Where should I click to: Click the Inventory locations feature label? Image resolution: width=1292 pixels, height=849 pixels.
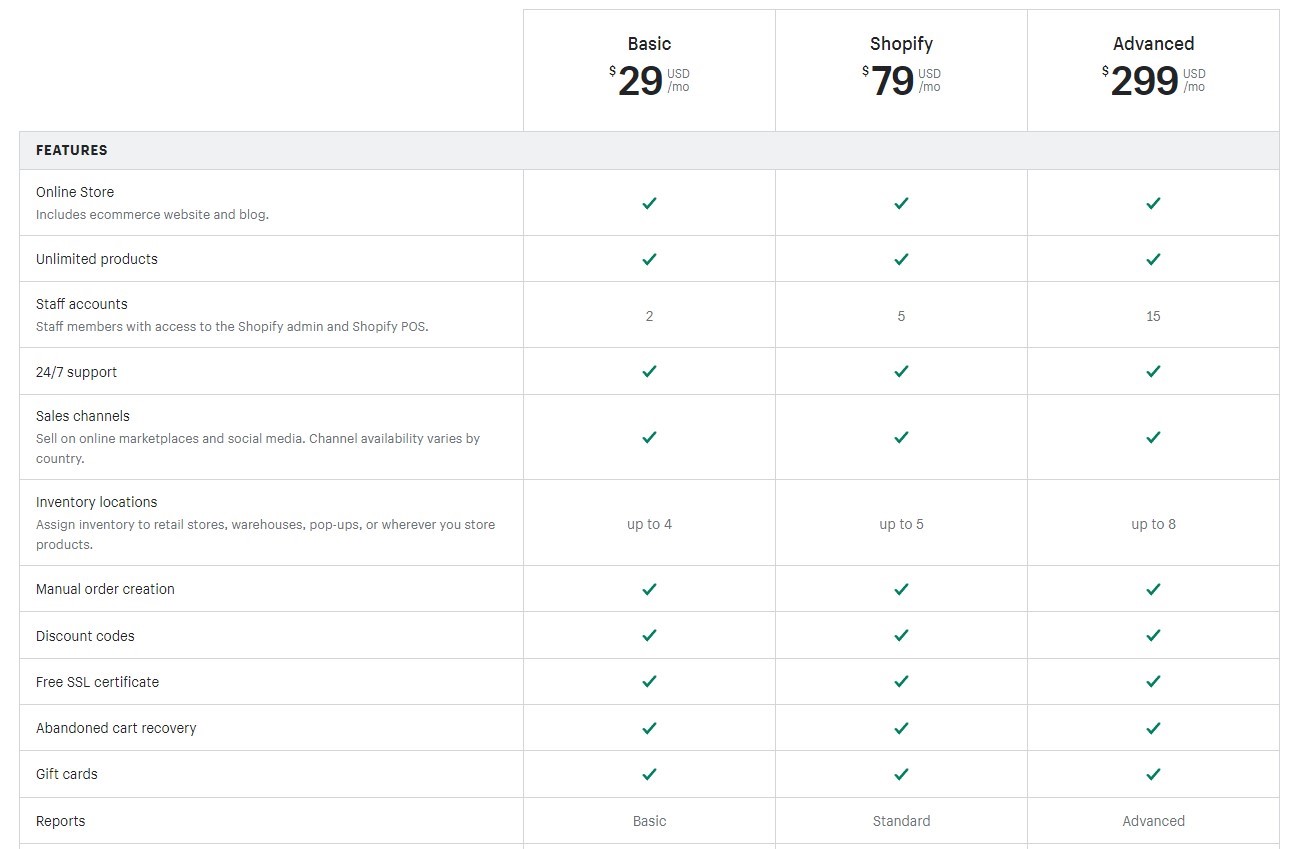(x=97, y=502)
